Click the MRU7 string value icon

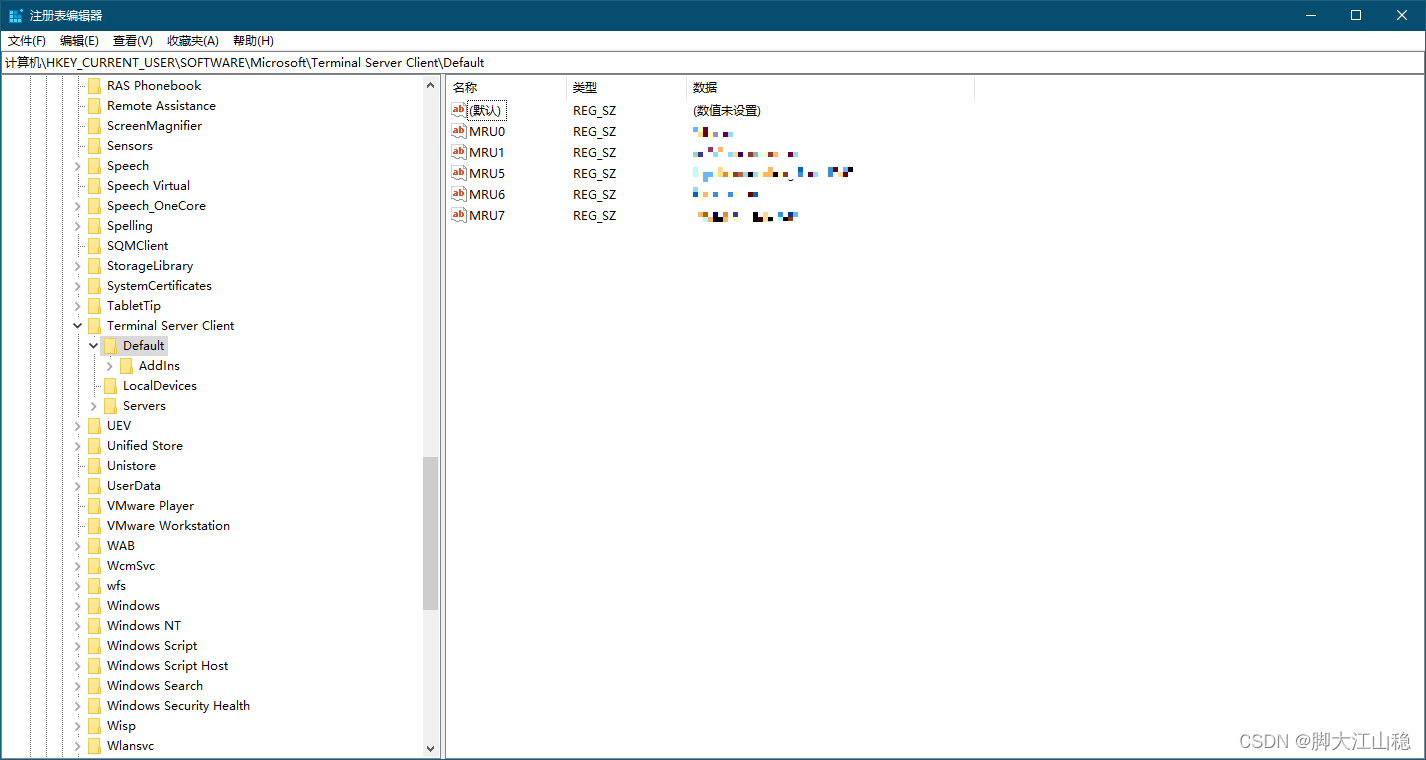459,215
